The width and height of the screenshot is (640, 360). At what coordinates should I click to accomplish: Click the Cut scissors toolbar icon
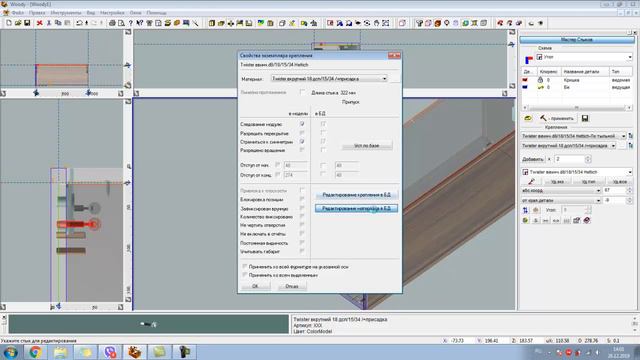click(49, 23)
